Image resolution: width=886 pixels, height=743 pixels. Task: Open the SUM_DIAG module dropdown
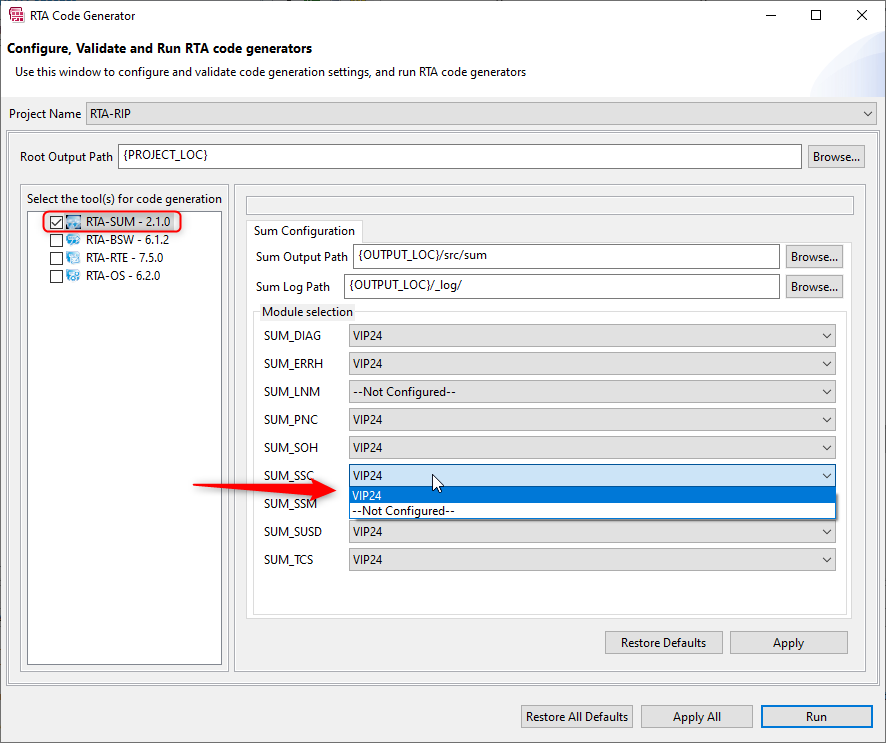click(x=592, y=336)
